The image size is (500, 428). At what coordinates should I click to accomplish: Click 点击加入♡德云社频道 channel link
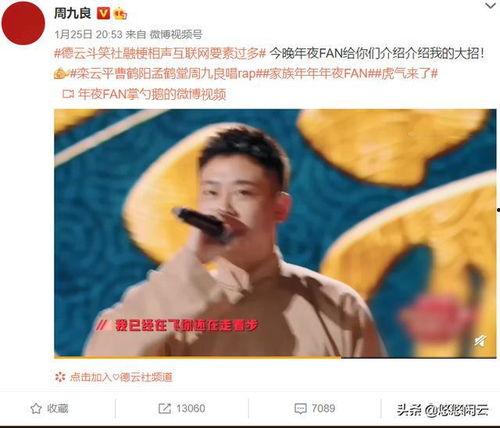pos(114,377)
